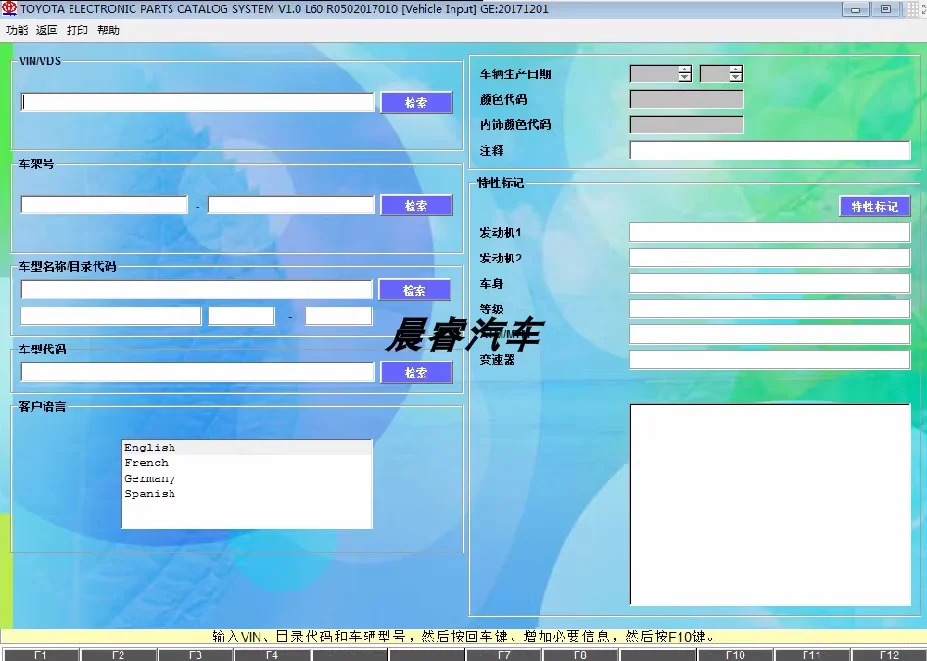Select Germany in 客户语言 list

pyautogui.click(x=247, y=478)
